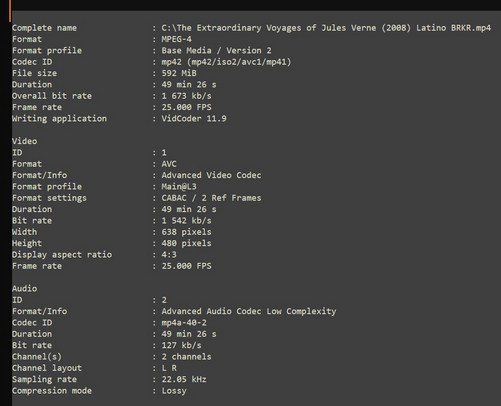
Task: Select the 22.05 kHz sampling rate value
Action: [184, 379]
